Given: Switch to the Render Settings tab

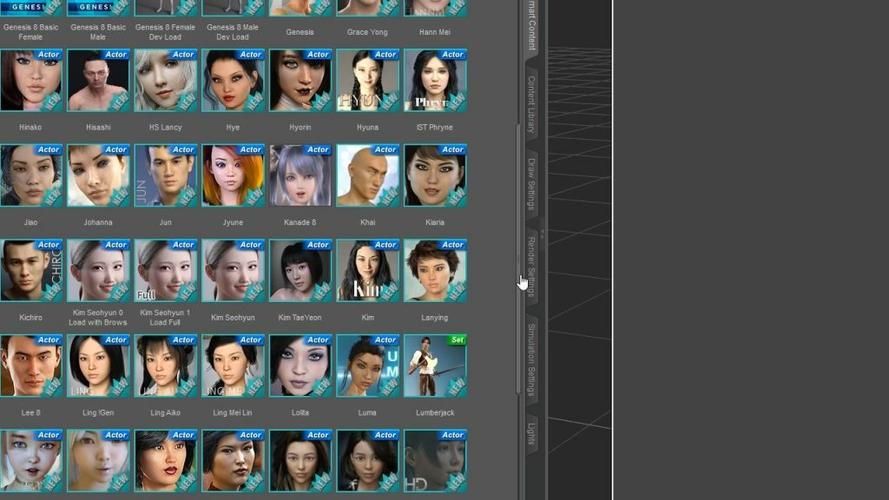Looking at the screenshot, I should (x=532, y=266).
